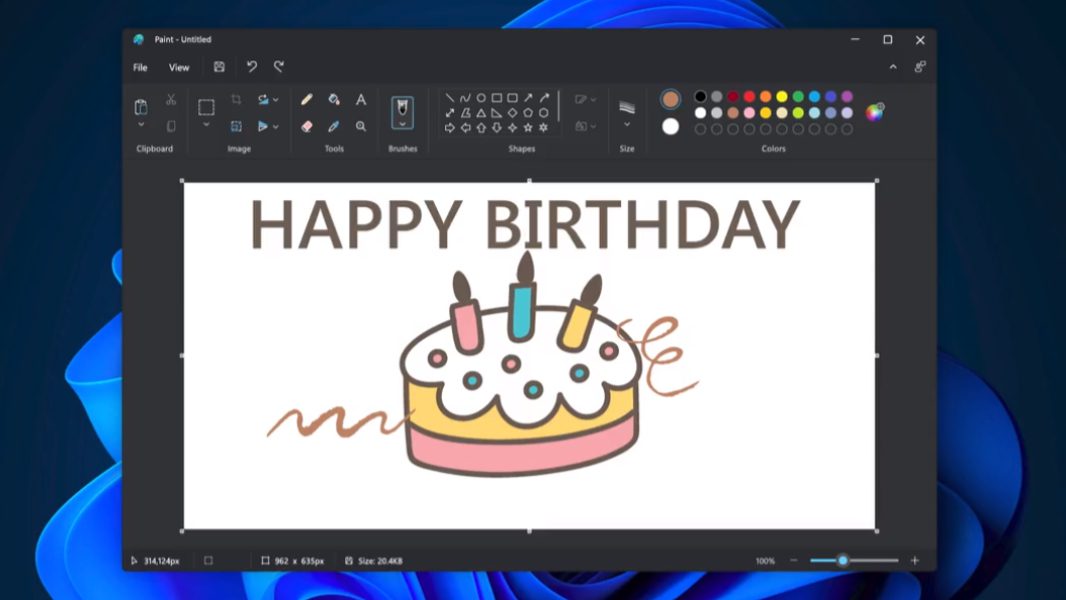This screenshot has height=600, width=1066.
Task: Choose the purple color swatch
Action: [x=847, y=96]
